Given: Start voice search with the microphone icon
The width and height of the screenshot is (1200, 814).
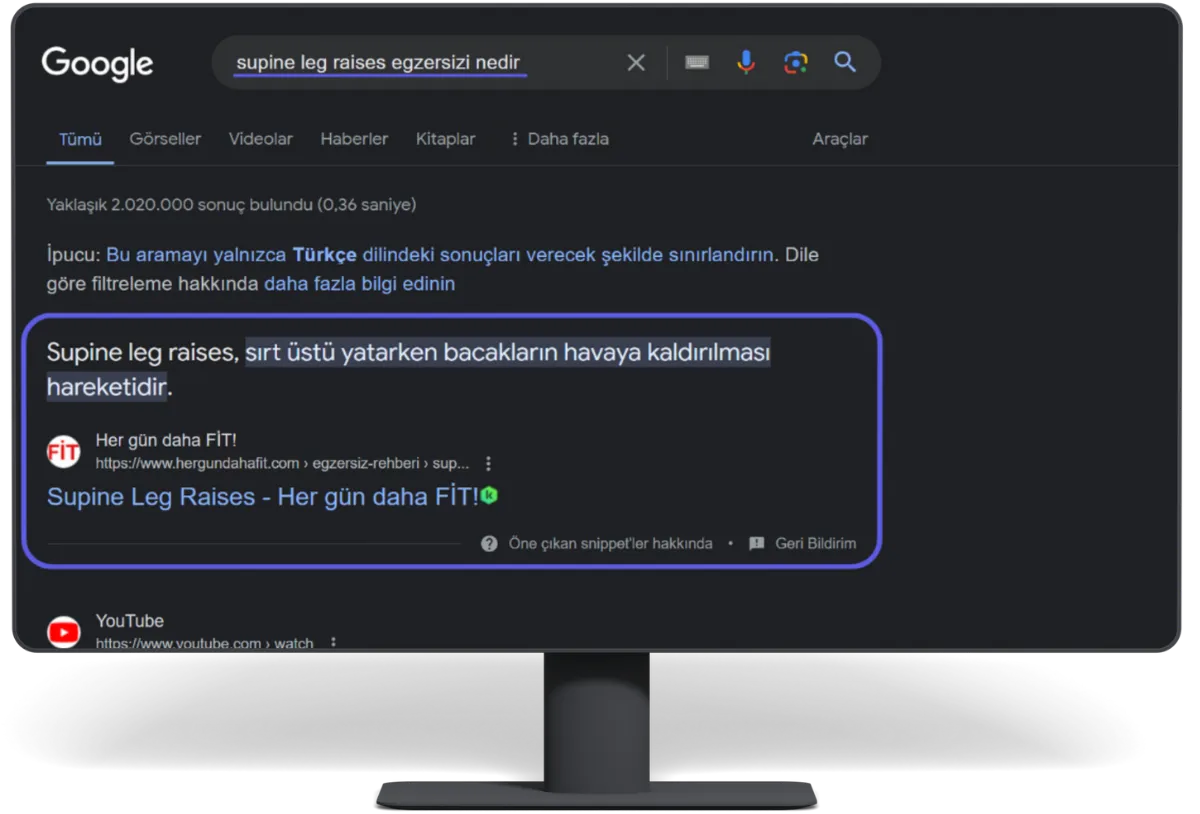Looking at the screenshot, I should pyautogui.click(x=746, y=63).
